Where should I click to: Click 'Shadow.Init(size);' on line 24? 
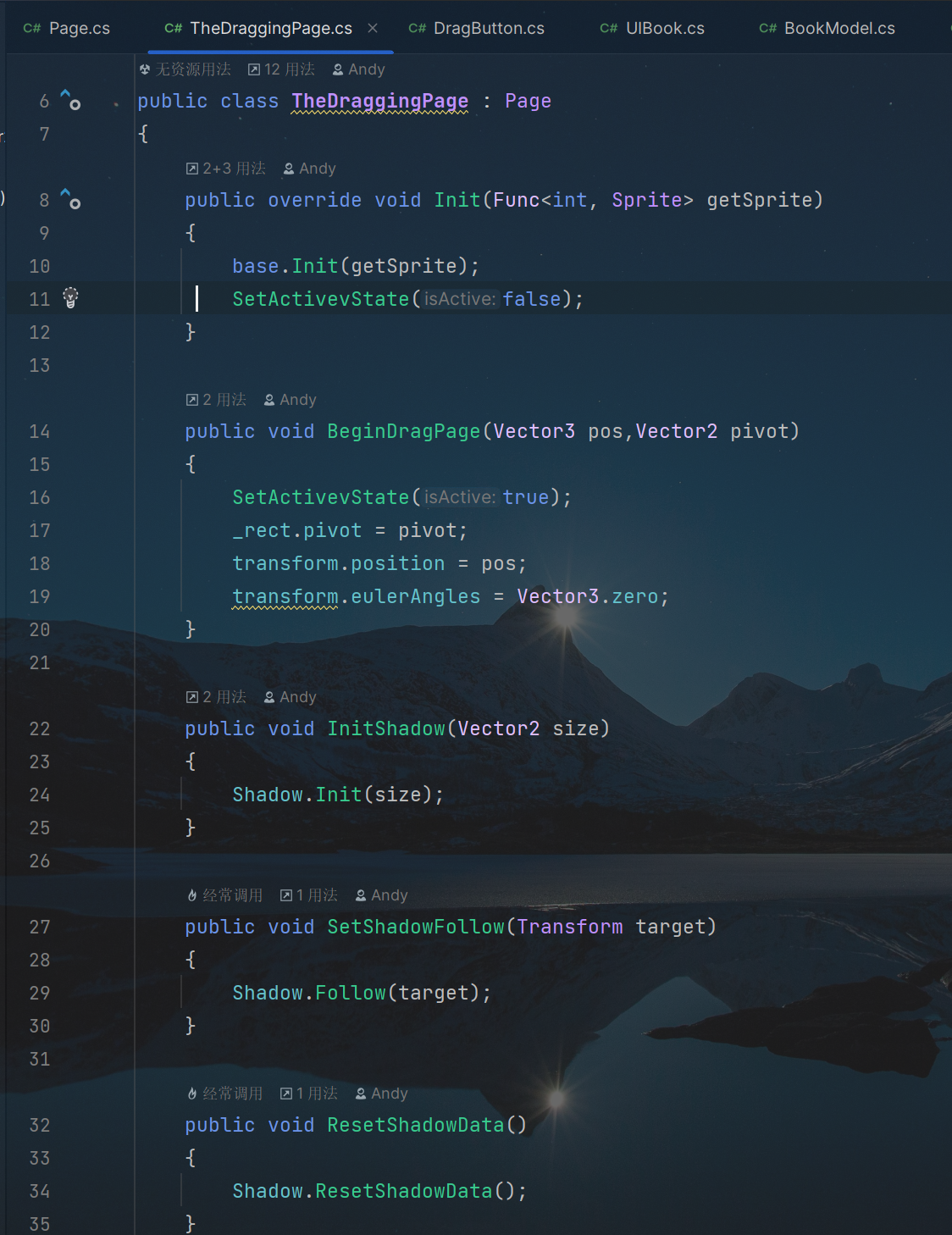(338, 795)
